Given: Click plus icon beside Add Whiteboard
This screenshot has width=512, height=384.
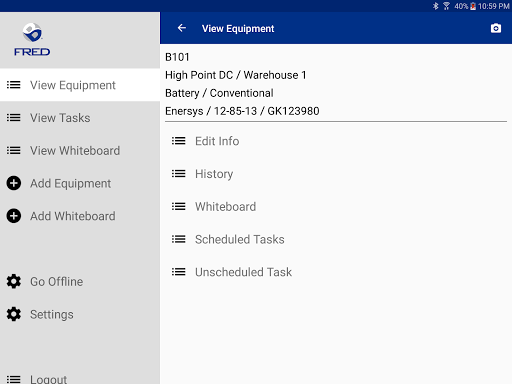Looking at the screenshot, I should tap(14, 216).
